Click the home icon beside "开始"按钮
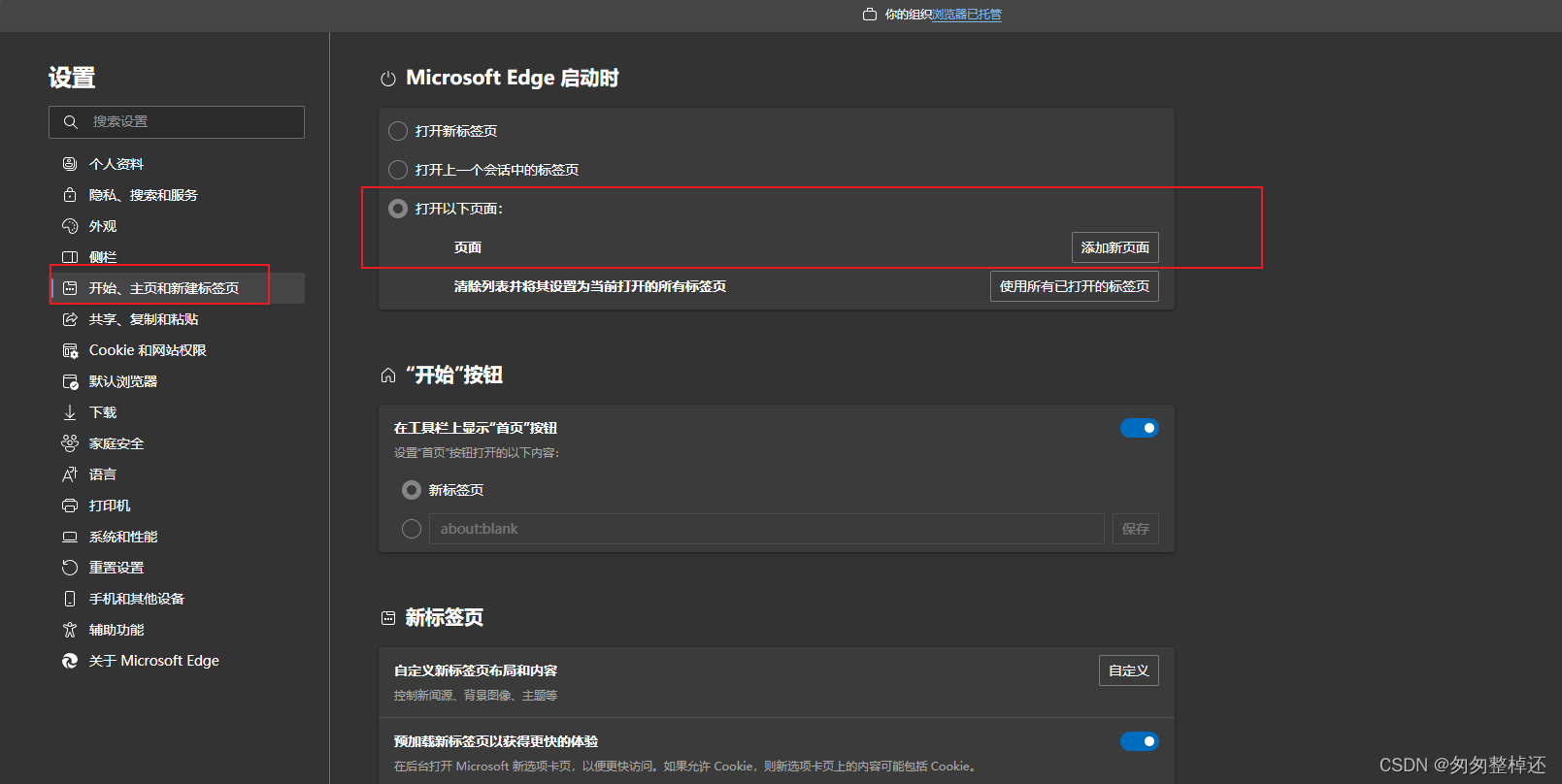Image resolution: width=1562 pixels, height=784 pixels. point(388,376)
